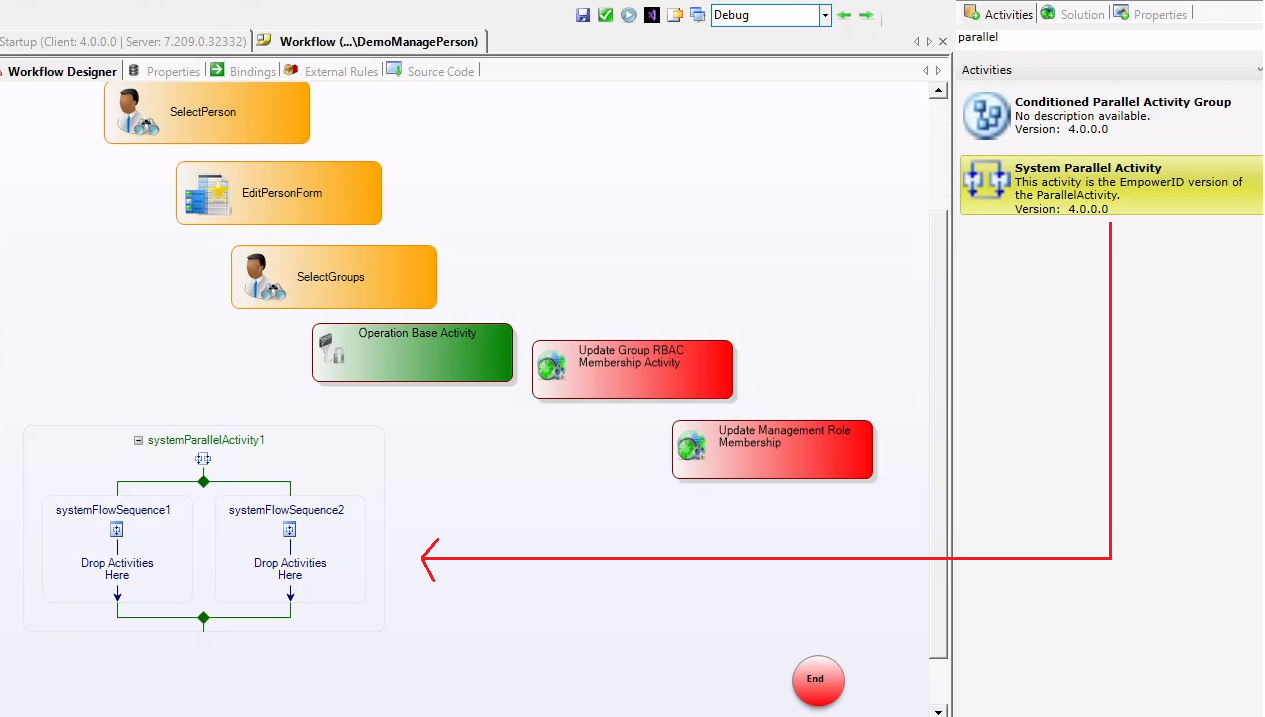Click the Conditioned Parallel Activity Group icon
Image resolution: width=1265 pixels, height=717 pixels.
[986, 115]
